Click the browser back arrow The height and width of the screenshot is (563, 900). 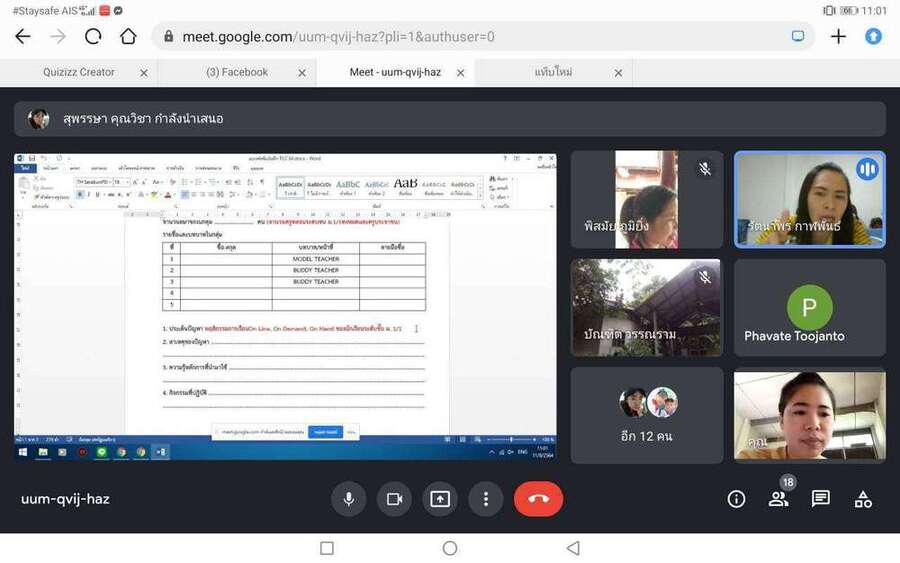(x=23, y=36)
